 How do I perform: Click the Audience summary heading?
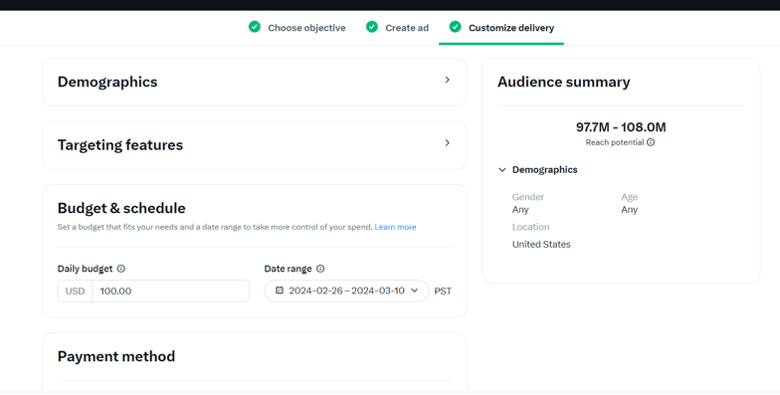click(x=564, y=82)
